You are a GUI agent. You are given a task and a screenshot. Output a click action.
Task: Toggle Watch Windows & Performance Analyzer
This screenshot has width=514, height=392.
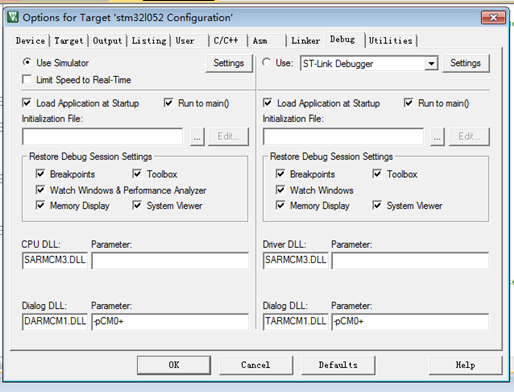pos(40,190)
